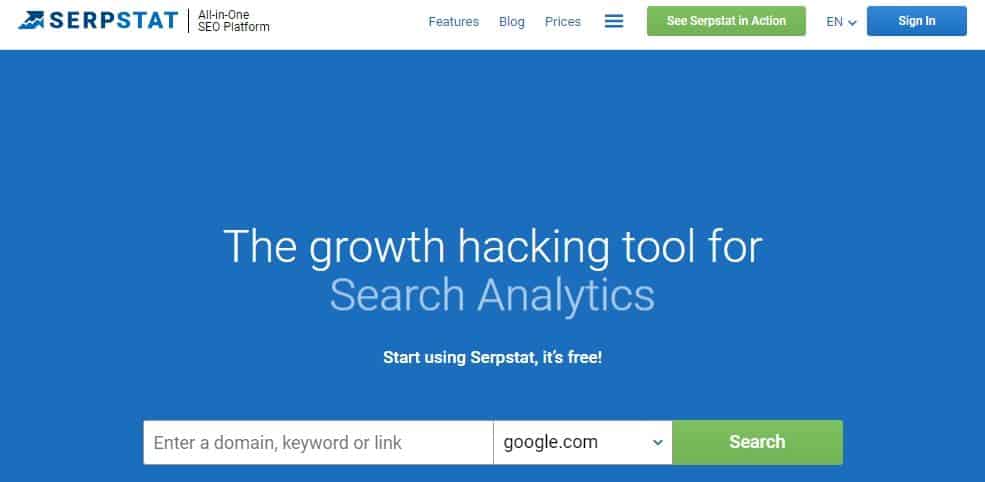Go to the Blog page
The width and height of the screenshot is (985, 482).
[x=511, y=21]
